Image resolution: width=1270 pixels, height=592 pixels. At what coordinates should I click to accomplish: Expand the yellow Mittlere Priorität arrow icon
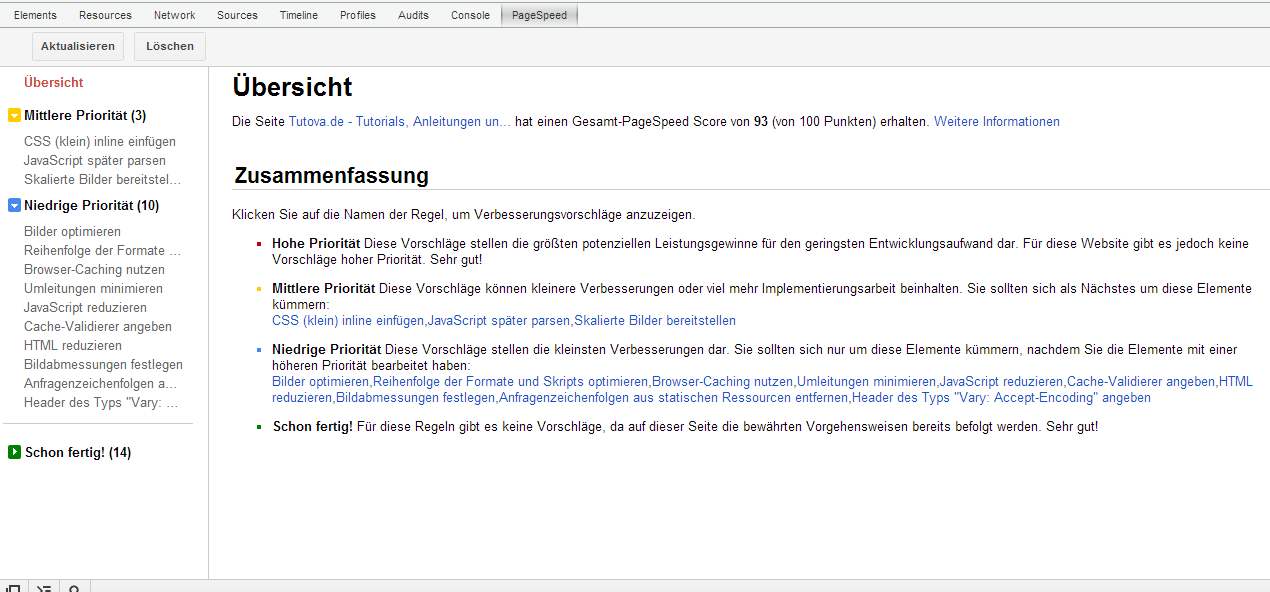click(x=14, y=115)
